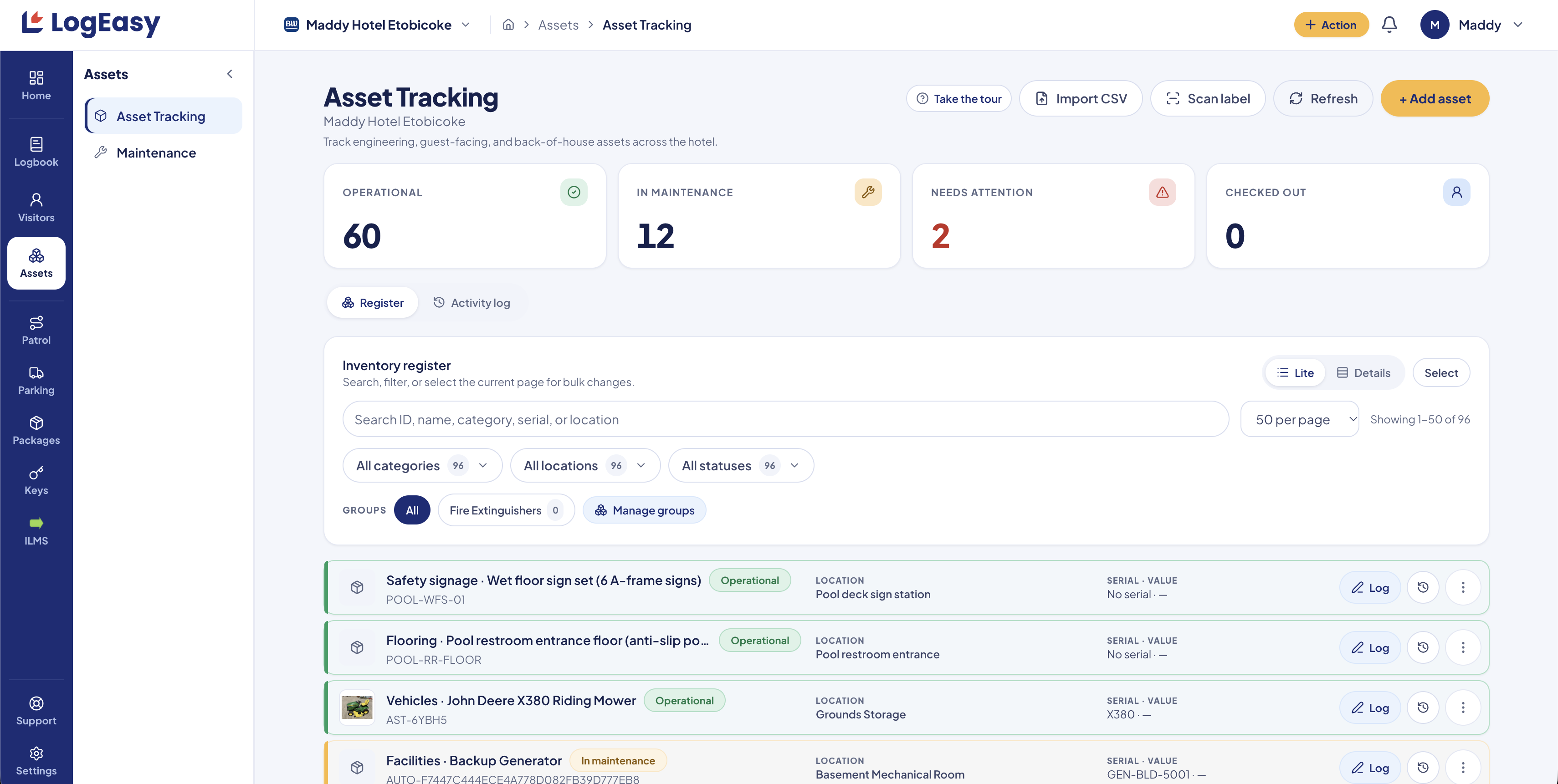Open Home in the left sidebar

(36, 86)
